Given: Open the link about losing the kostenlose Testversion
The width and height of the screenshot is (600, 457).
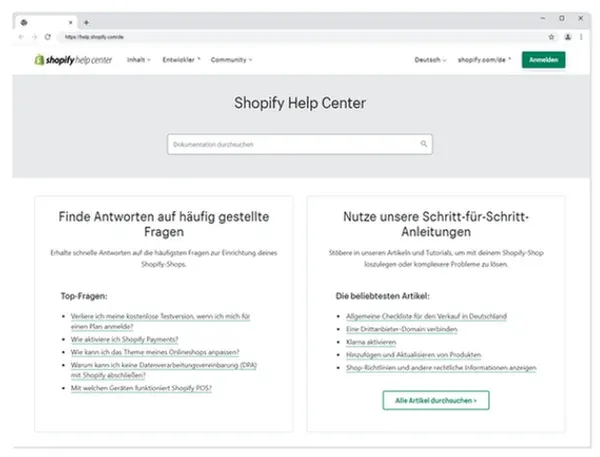Looking at the screenshot, I should (x=160, y=321).
